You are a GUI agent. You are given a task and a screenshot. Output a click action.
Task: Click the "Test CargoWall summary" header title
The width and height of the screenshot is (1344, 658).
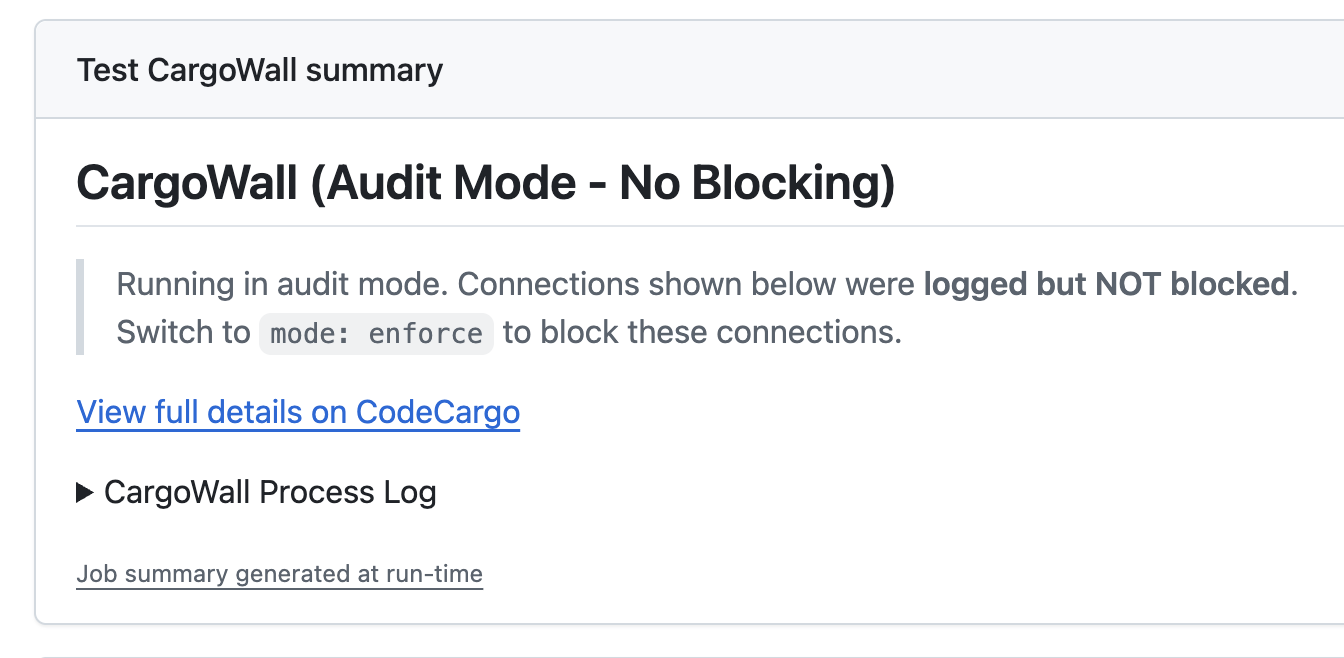tap(259, 71)
